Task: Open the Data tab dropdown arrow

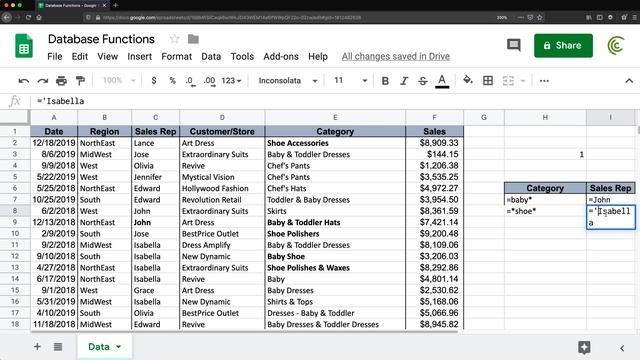Action: (118, 347)
